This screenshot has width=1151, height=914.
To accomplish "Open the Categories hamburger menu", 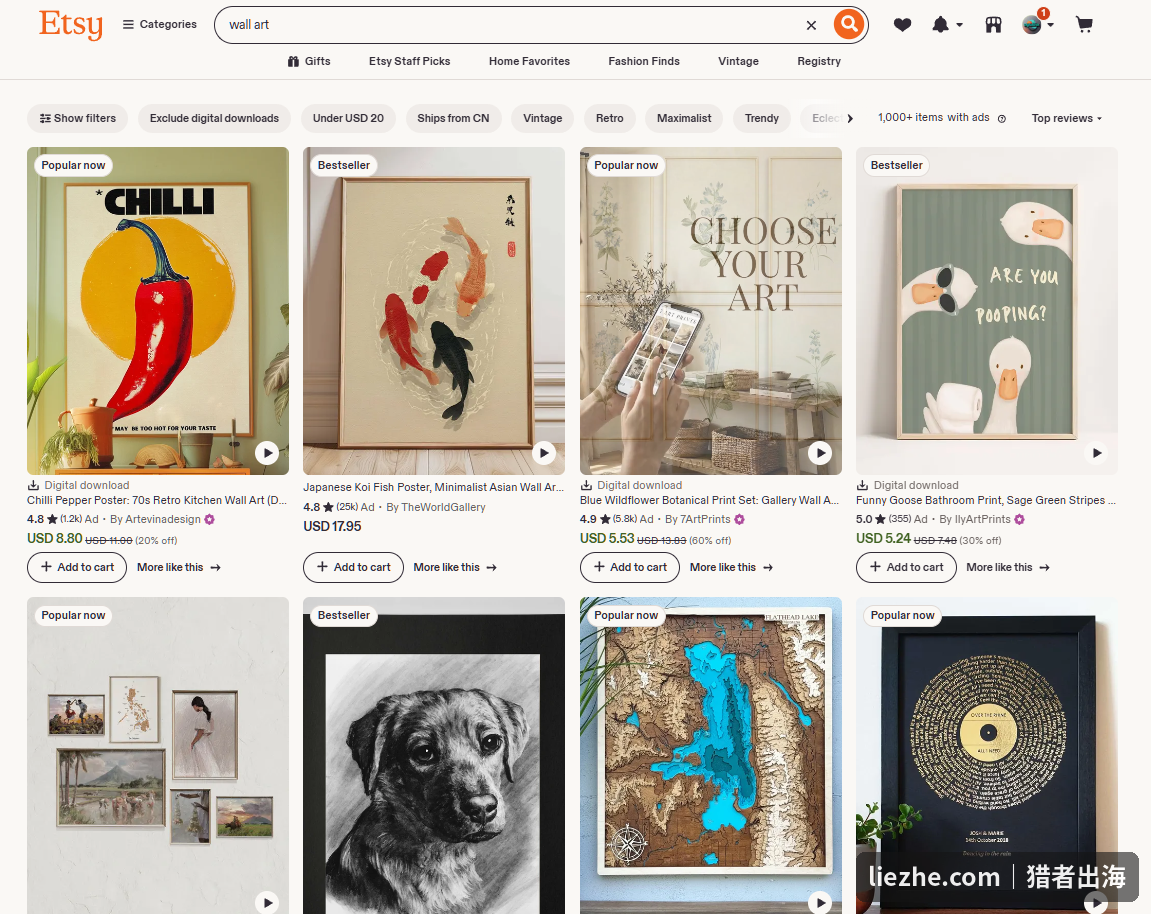I will (x=159, y=24).
